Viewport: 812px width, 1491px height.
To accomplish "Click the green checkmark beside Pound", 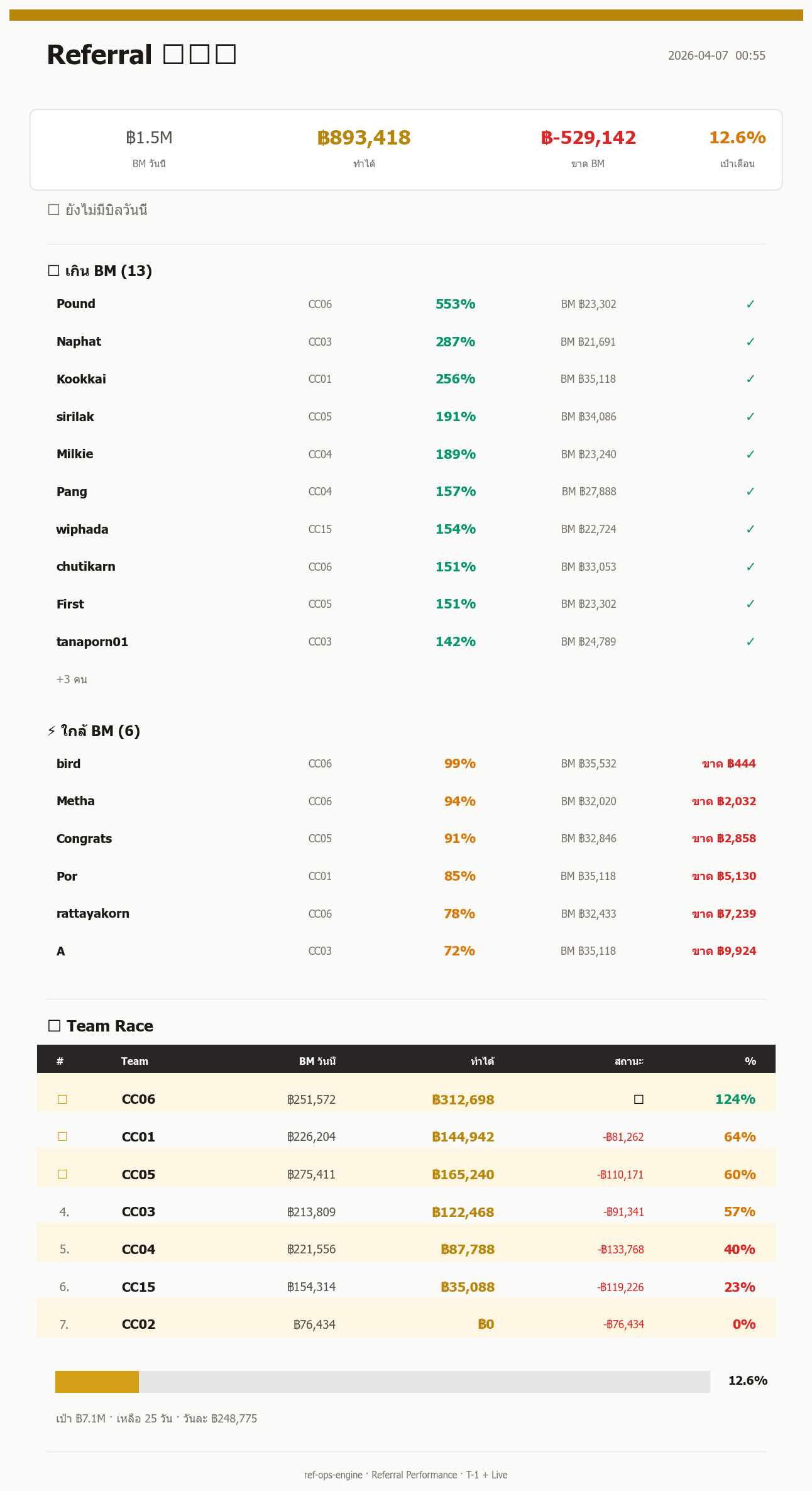I will pyautogui.click(x=750, y=304).
